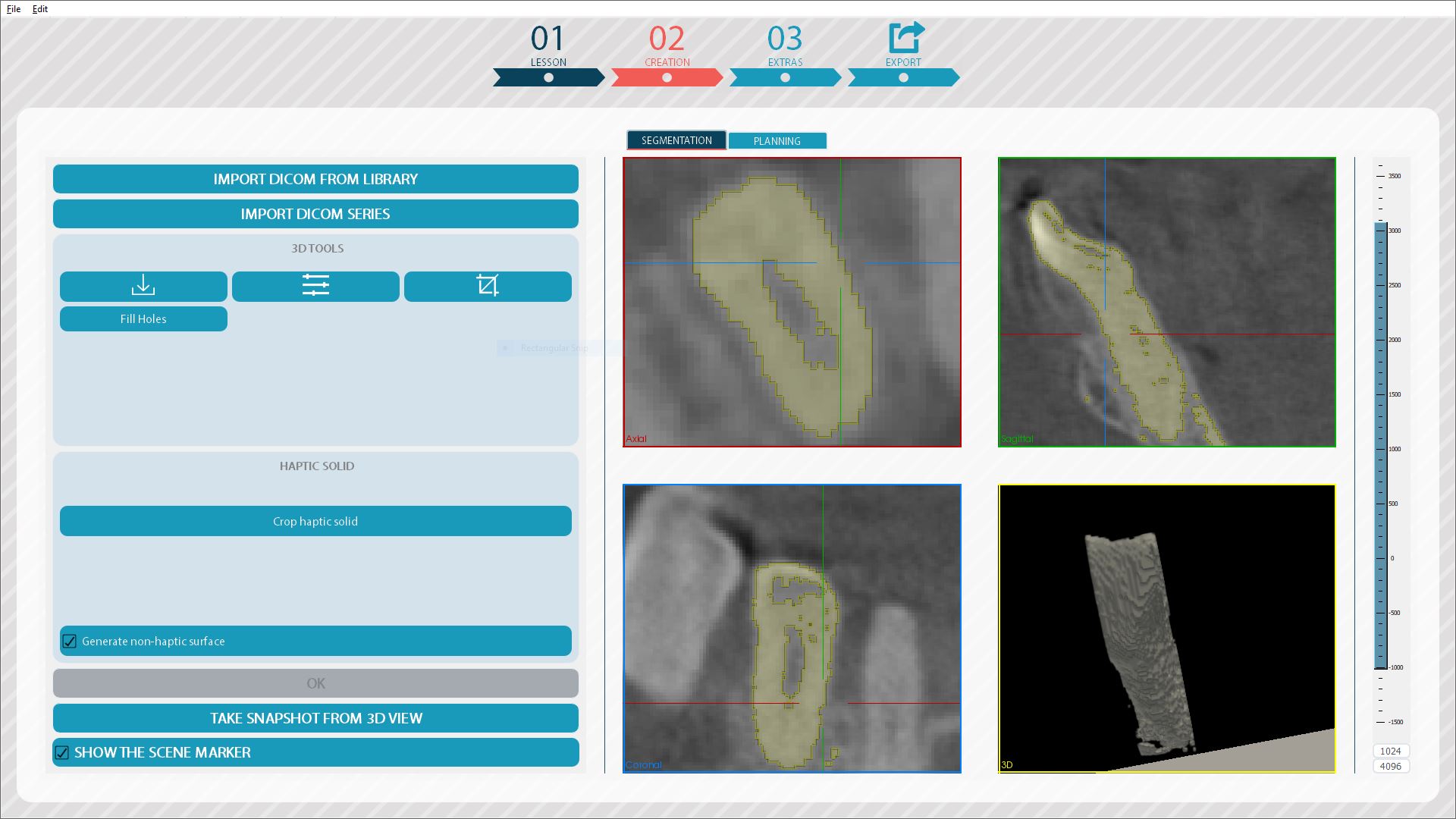Viewport: 1456px width, 819px height.
Task: Click the HAPTIC SOLID section heading
Action: coord(317,466)
